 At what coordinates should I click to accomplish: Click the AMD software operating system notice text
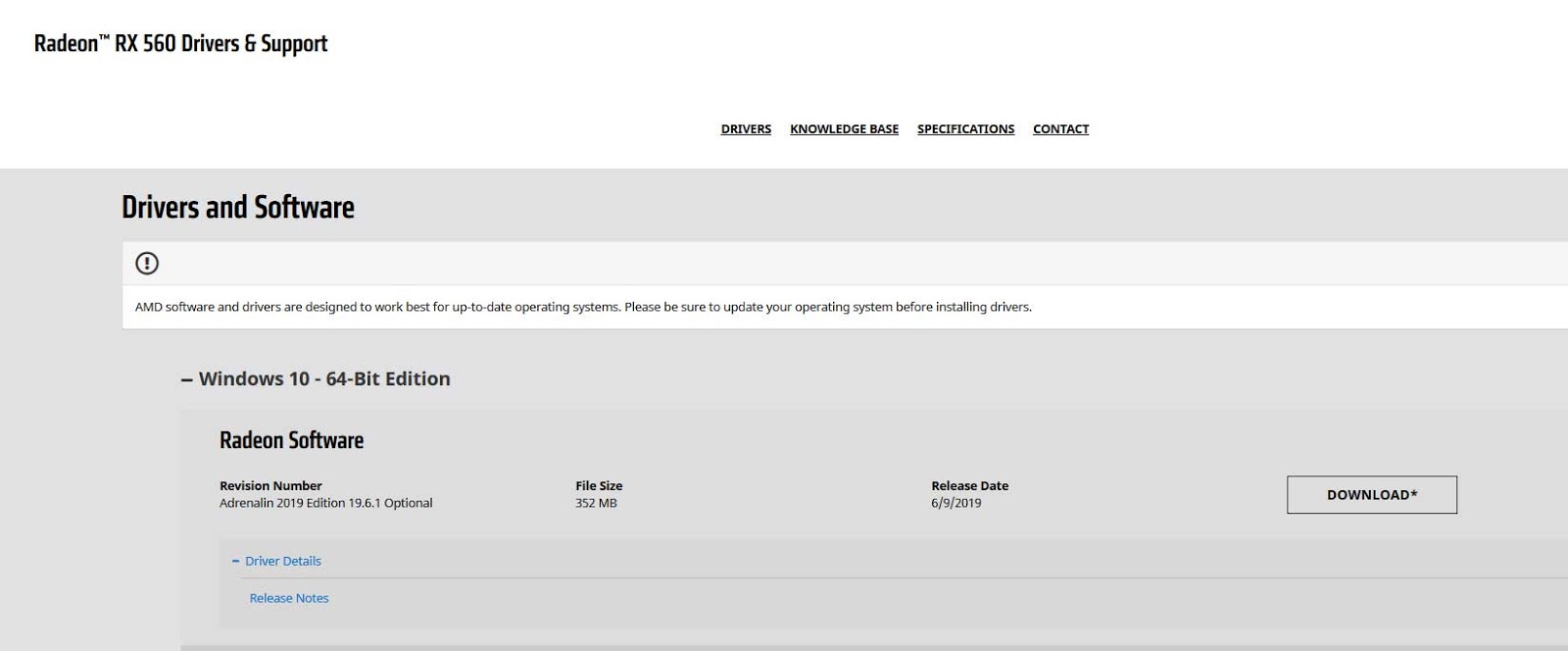583,307
